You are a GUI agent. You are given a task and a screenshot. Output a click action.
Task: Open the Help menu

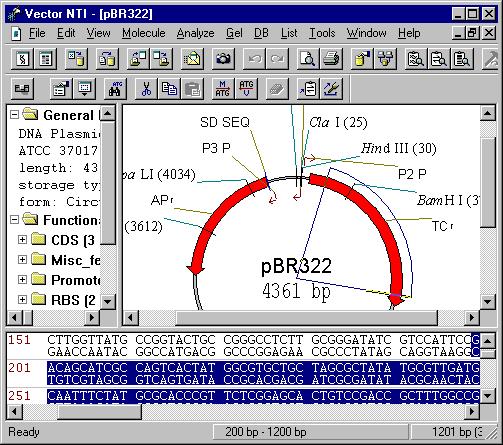[409, 33]
